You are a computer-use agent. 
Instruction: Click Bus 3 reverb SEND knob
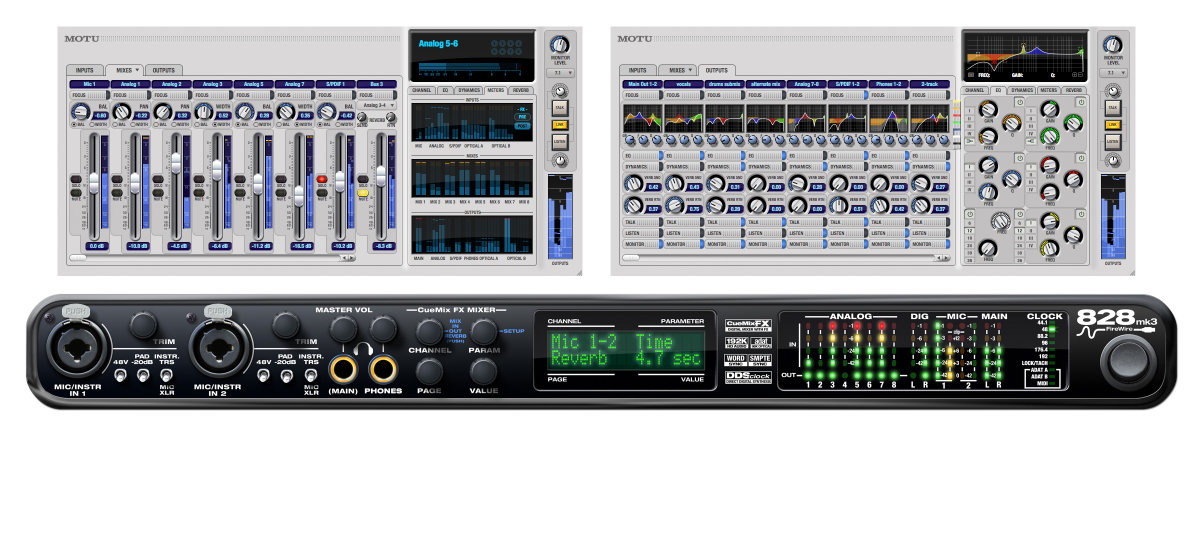(361, 116)
